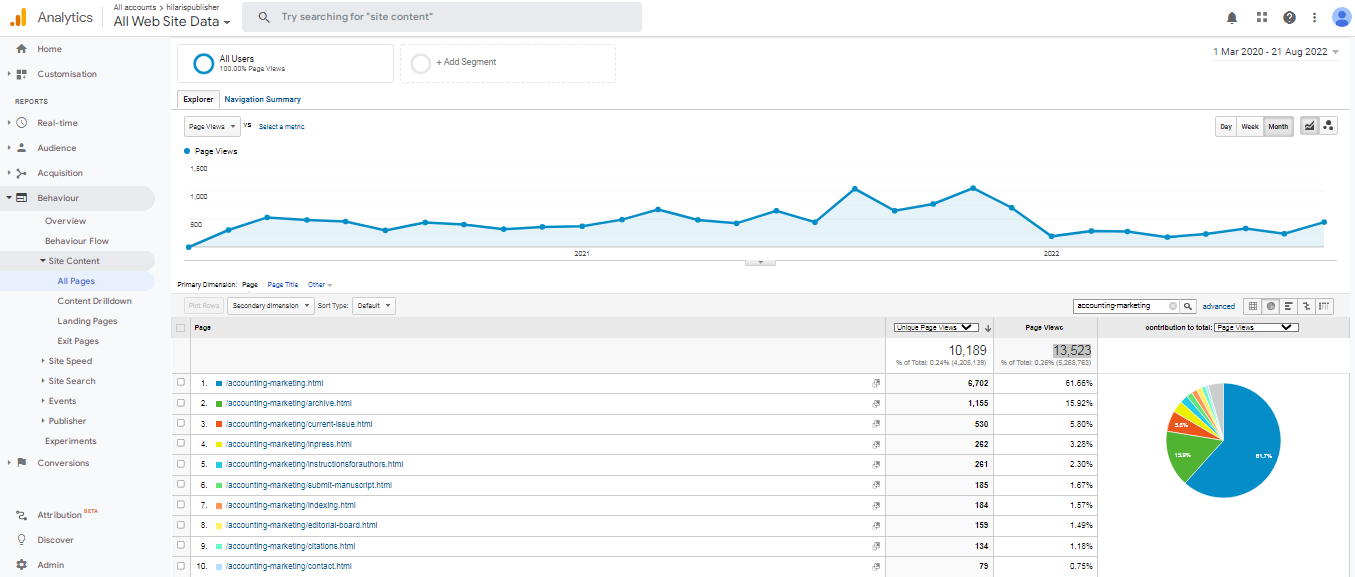Click the accounting-marketing table filter field
The width and height of the screenshot is (1355, 577).
(1119, 306)
